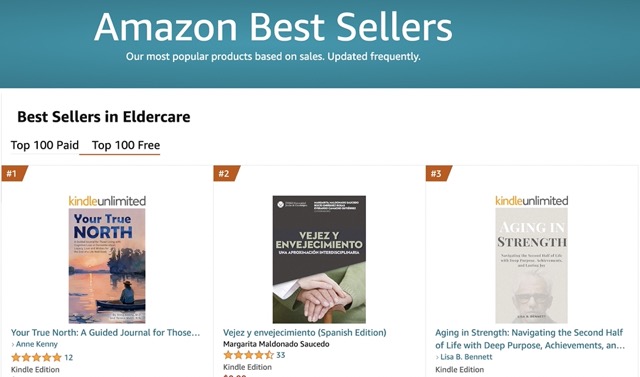Click Kindle Unlimited logo above Your True North

click(x=107, y=201)
